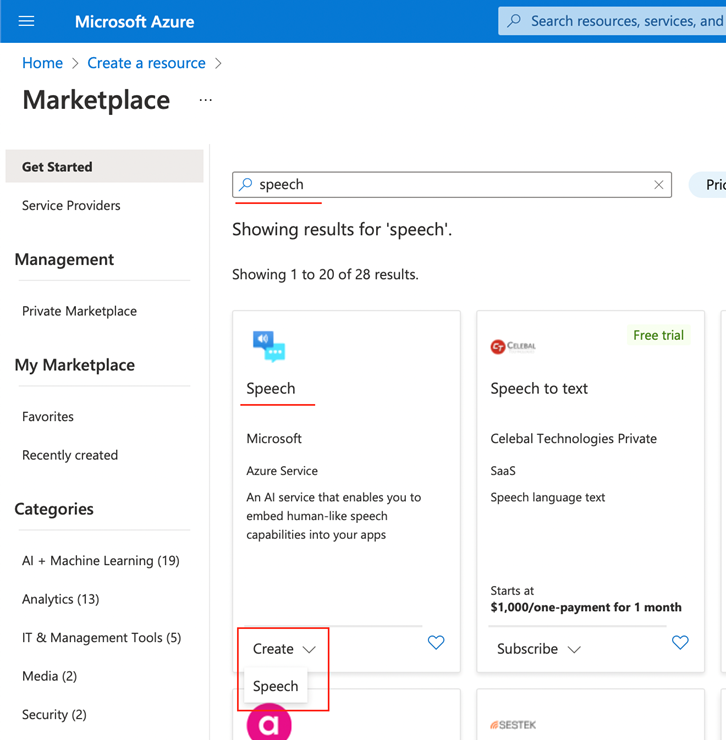This screenshot has width=726, height=740.
Task: Click the marketplace search field containing 'speech'
Action: point(452,185)
